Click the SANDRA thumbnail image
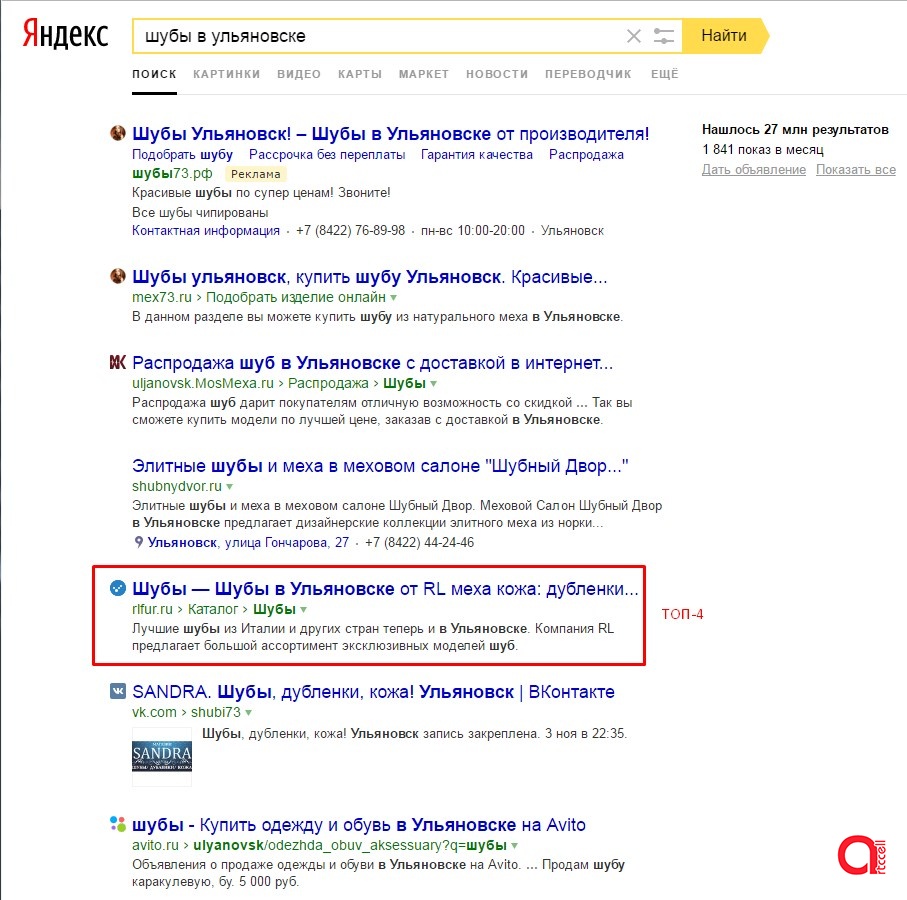 (x=161, y=756)
